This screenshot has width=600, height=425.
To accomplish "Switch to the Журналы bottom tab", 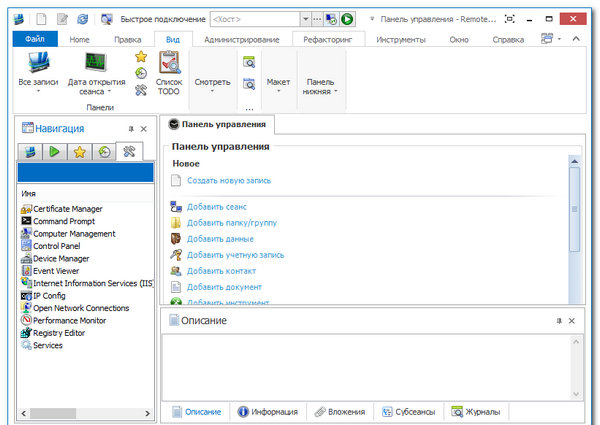I will click(476, 411).
